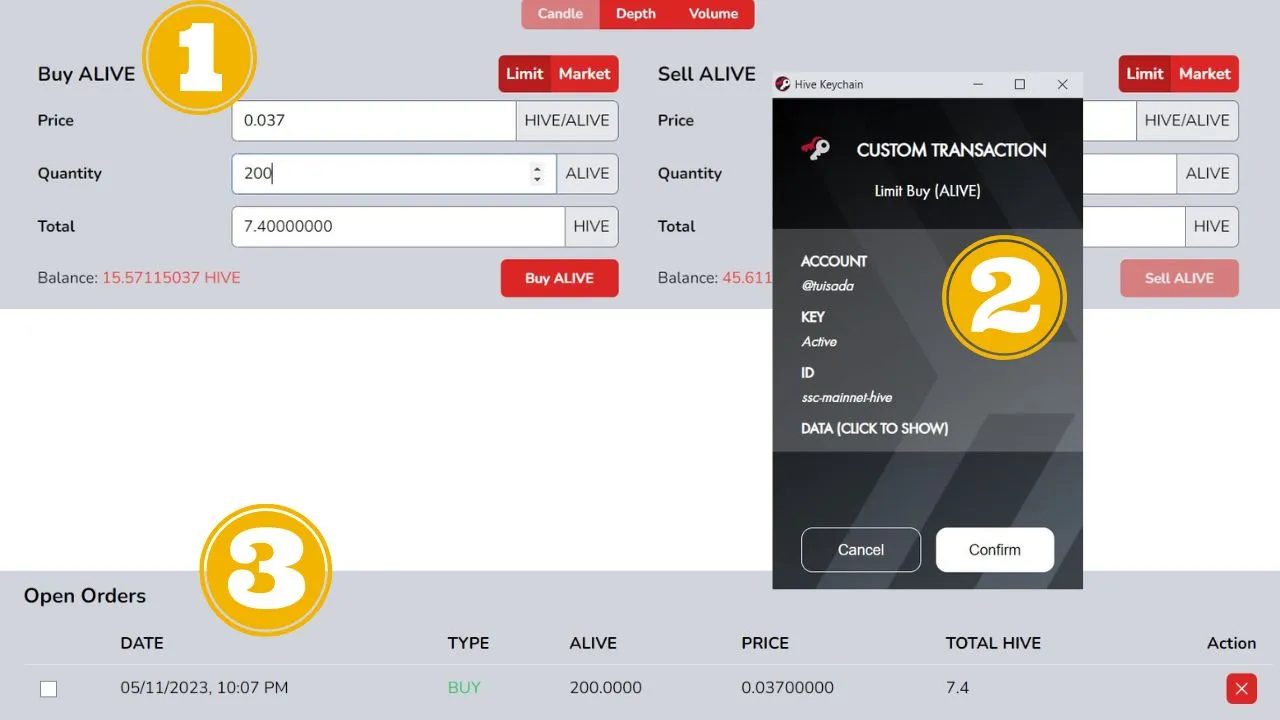Image resolution: width=1280 pixels, height=720 pixels.
Task: Click the 0.03700000 price cell
Action: pyautogui.click(x=787, y=688)
